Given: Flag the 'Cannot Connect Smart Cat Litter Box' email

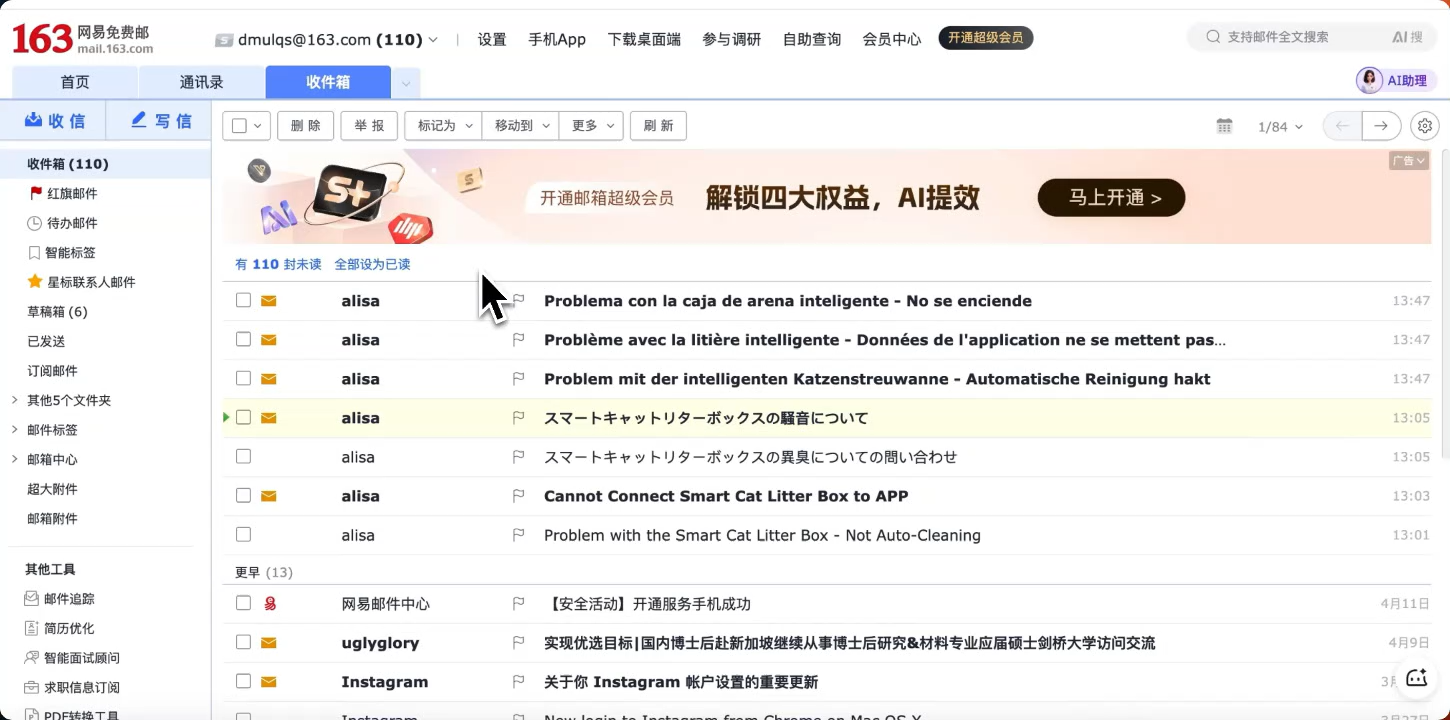Looking at the screenshot, I should pyautogui.click(x=518, y=495).
